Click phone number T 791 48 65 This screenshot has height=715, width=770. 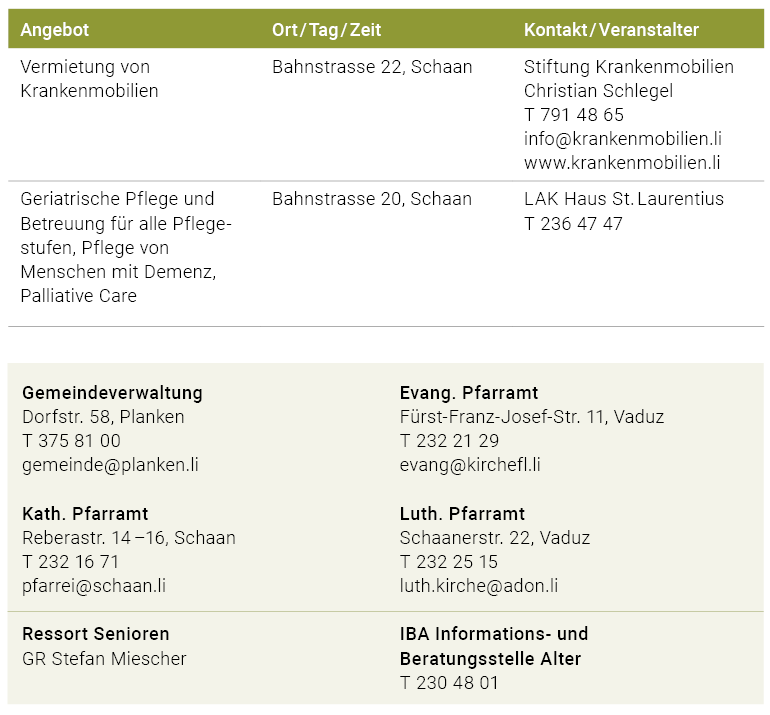coord(574,115)
